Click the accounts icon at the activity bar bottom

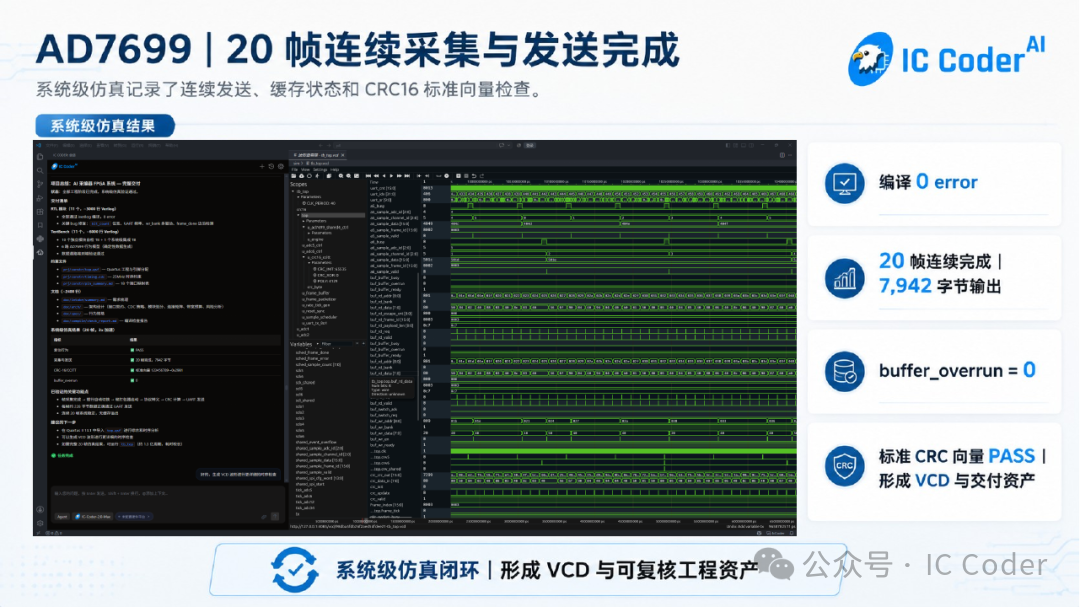coord(40,509)
